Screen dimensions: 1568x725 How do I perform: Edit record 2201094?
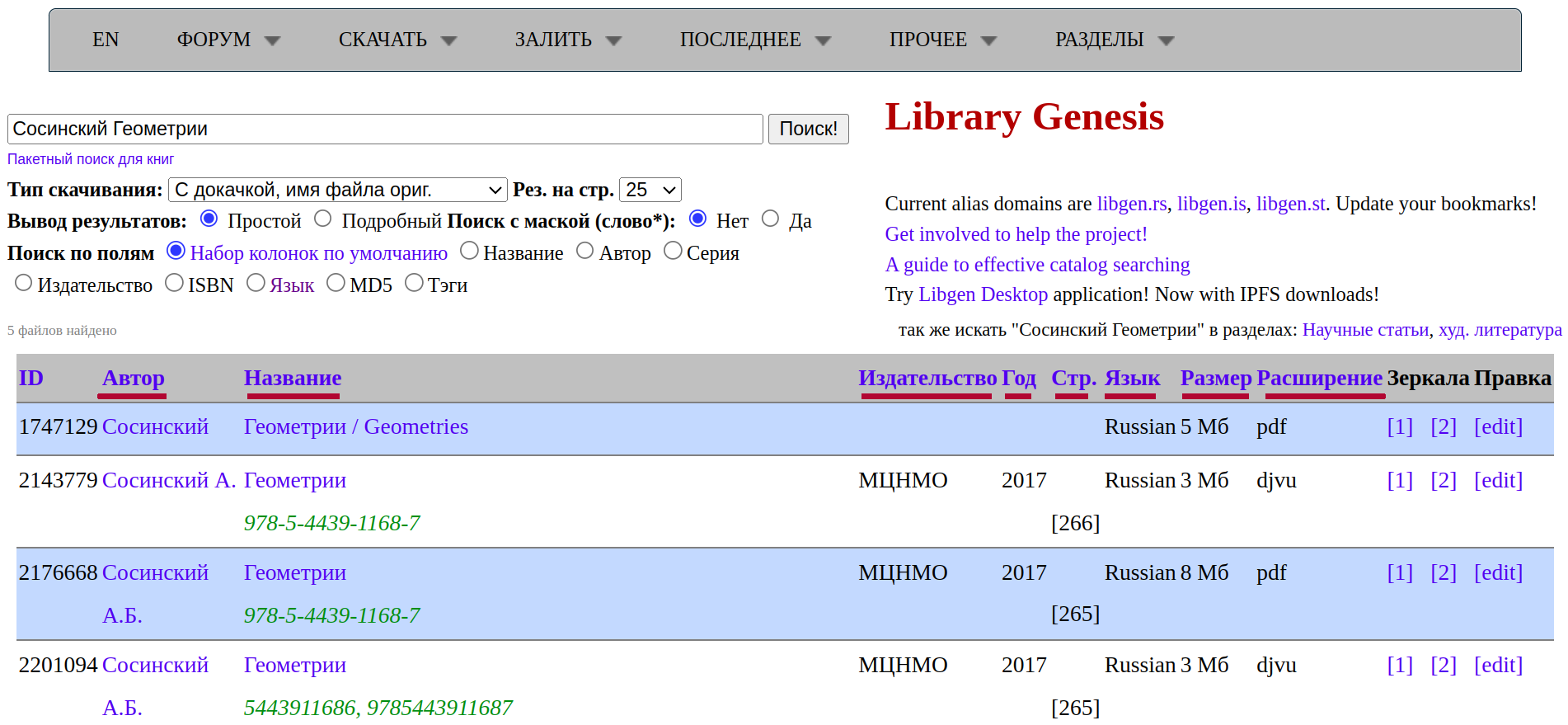(x=1498, y=665)
